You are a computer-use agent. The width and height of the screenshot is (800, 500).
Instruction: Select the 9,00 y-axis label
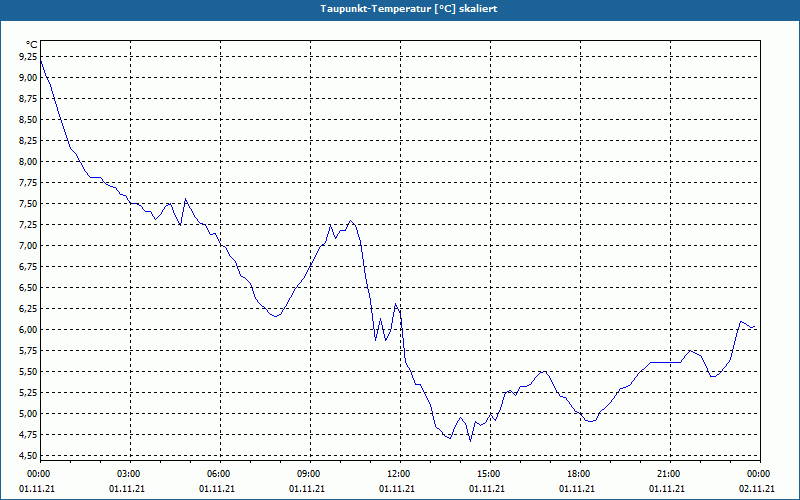click(x=28, y=78)
